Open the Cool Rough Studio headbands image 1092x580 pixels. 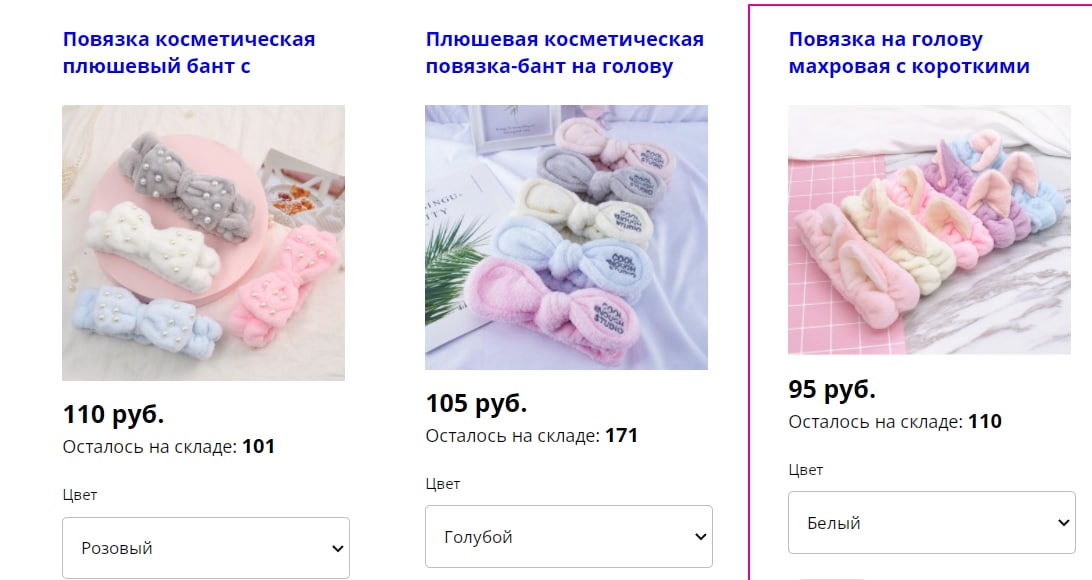click(566, 237)
